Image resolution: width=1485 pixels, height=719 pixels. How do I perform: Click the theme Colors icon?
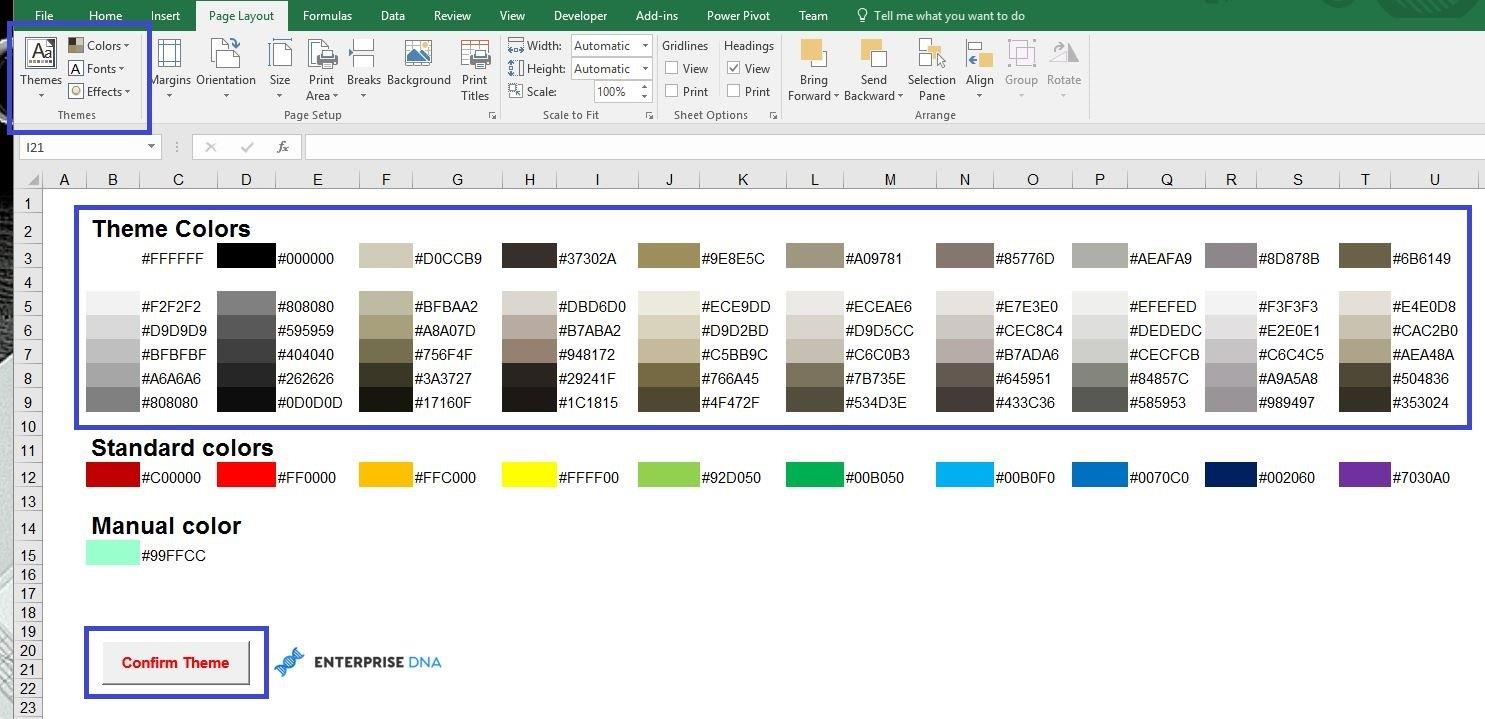pyautogui.click(x=76, y=45)
